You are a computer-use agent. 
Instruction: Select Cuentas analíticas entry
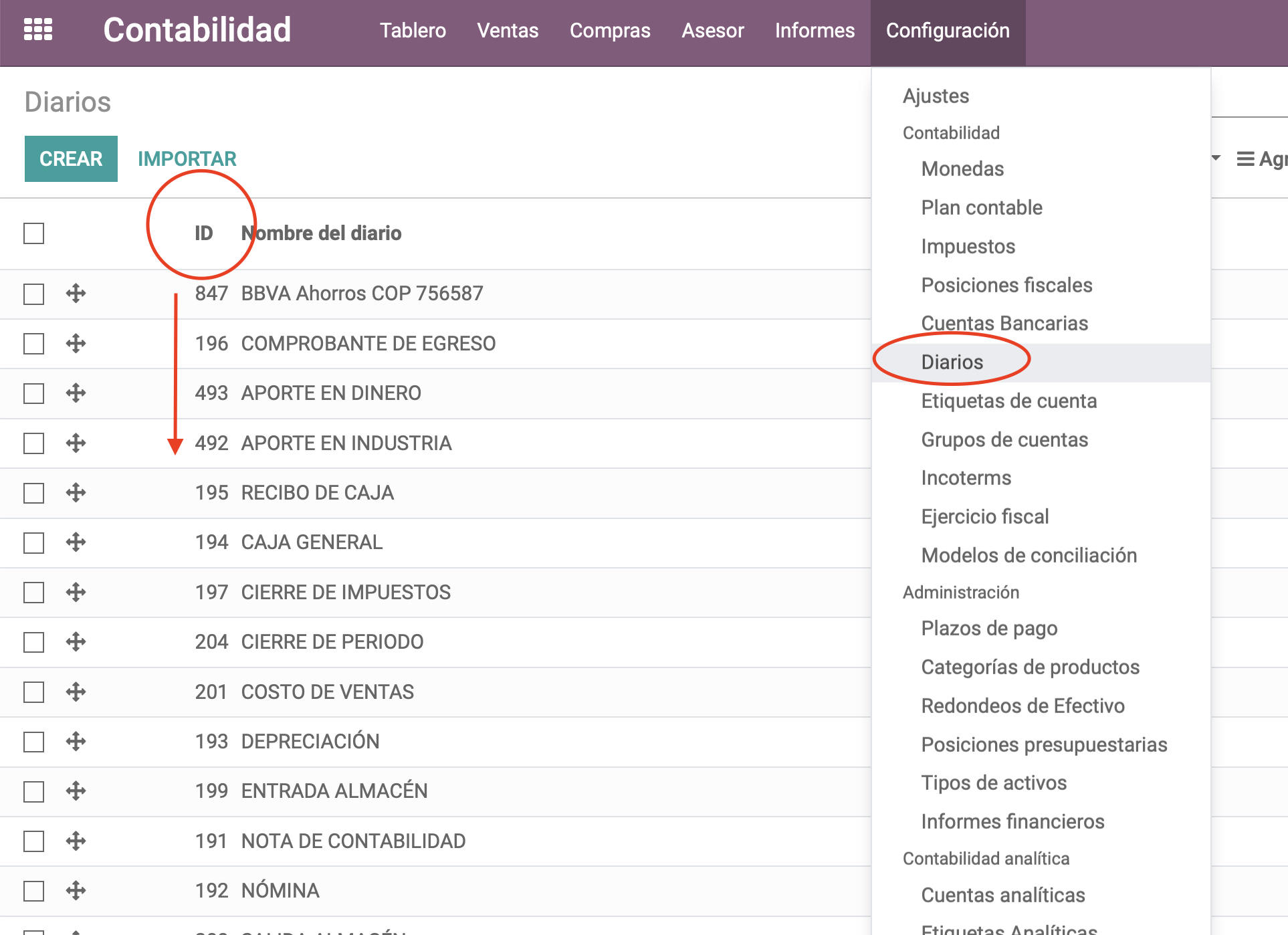[x=1041, y=896]
